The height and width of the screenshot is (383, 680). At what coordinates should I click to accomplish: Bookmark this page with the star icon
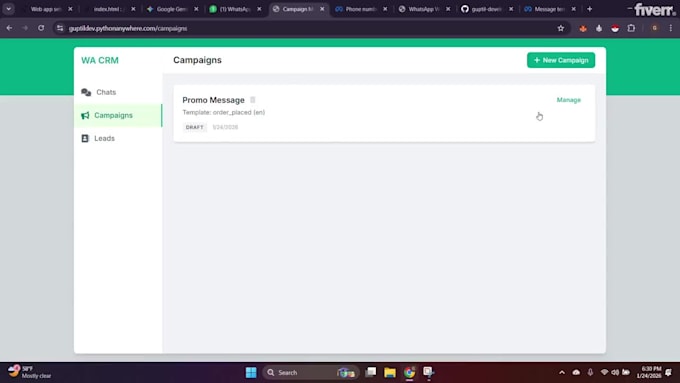(561, 28)
